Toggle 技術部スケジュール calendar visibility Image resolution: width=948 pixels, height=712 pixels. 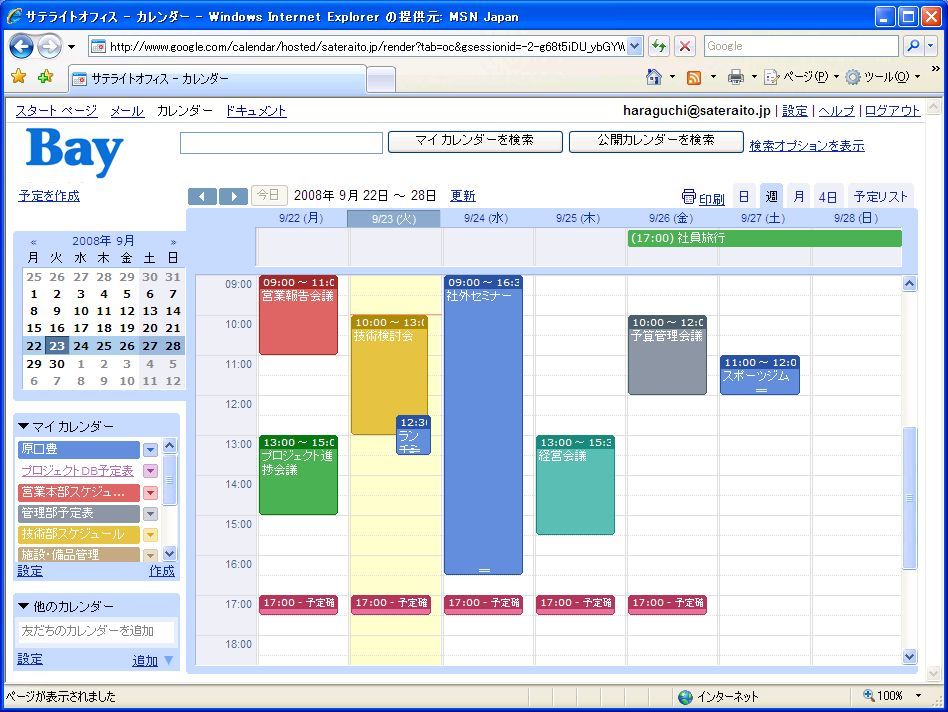[x=79, y=534]
